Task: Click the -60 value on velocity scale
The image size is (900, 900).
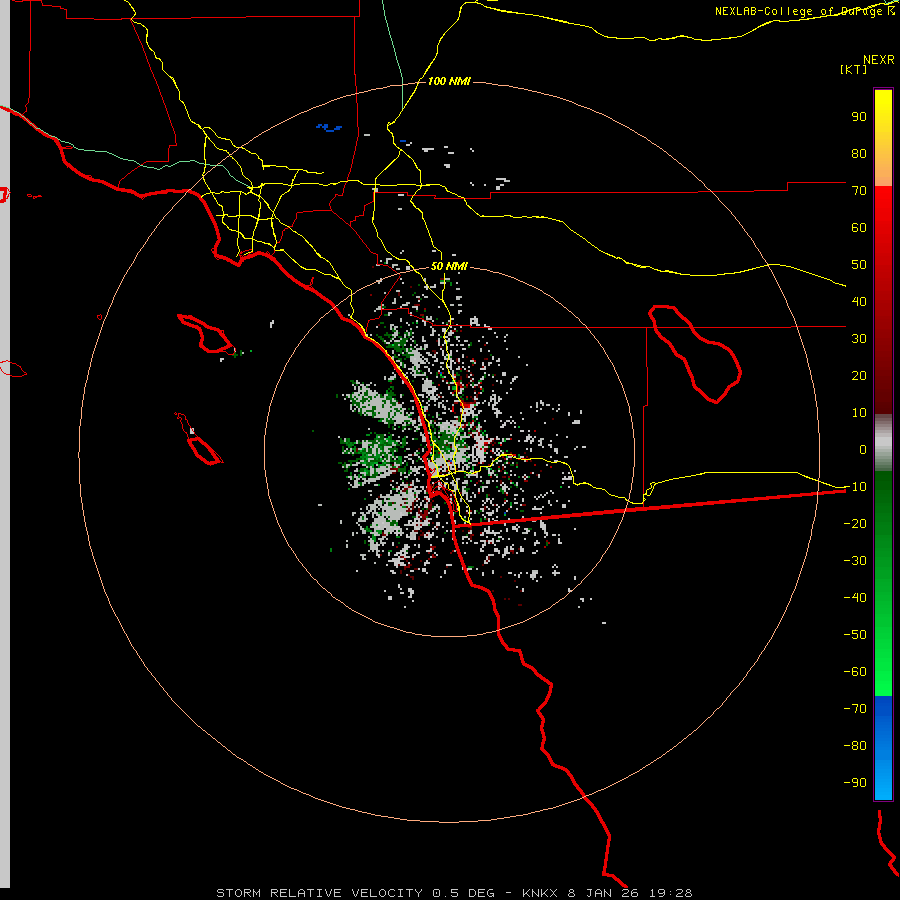Action: (855, 672)
